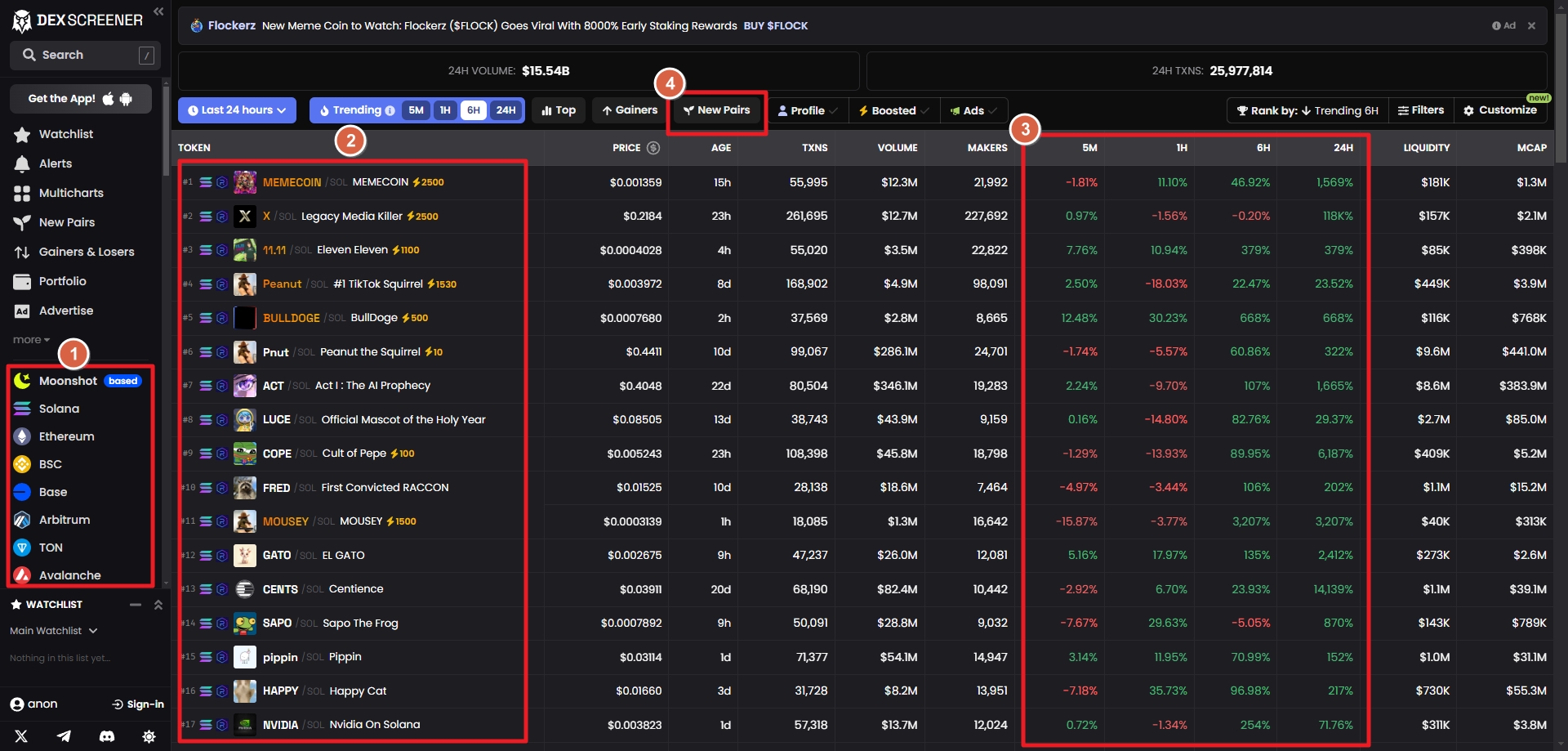Open Watchlist star icon in sidebar

pos(22,134)
